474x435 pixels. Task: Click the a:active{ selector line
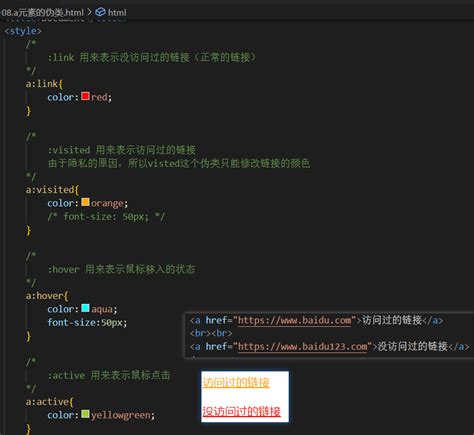(49, 402)
